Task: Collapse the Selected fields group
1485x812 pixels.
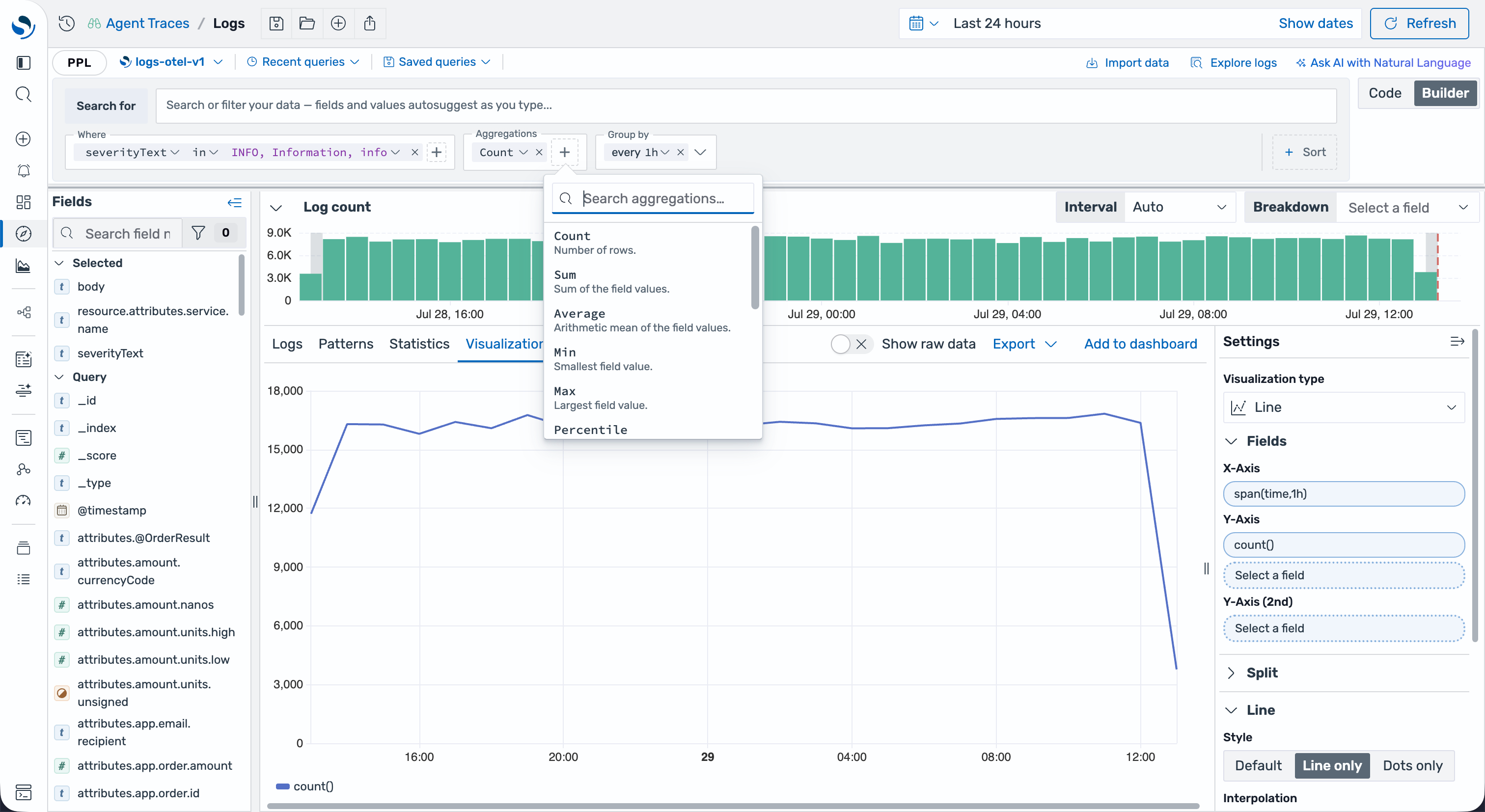Action: pyautogui.click(x=59, y=263)
